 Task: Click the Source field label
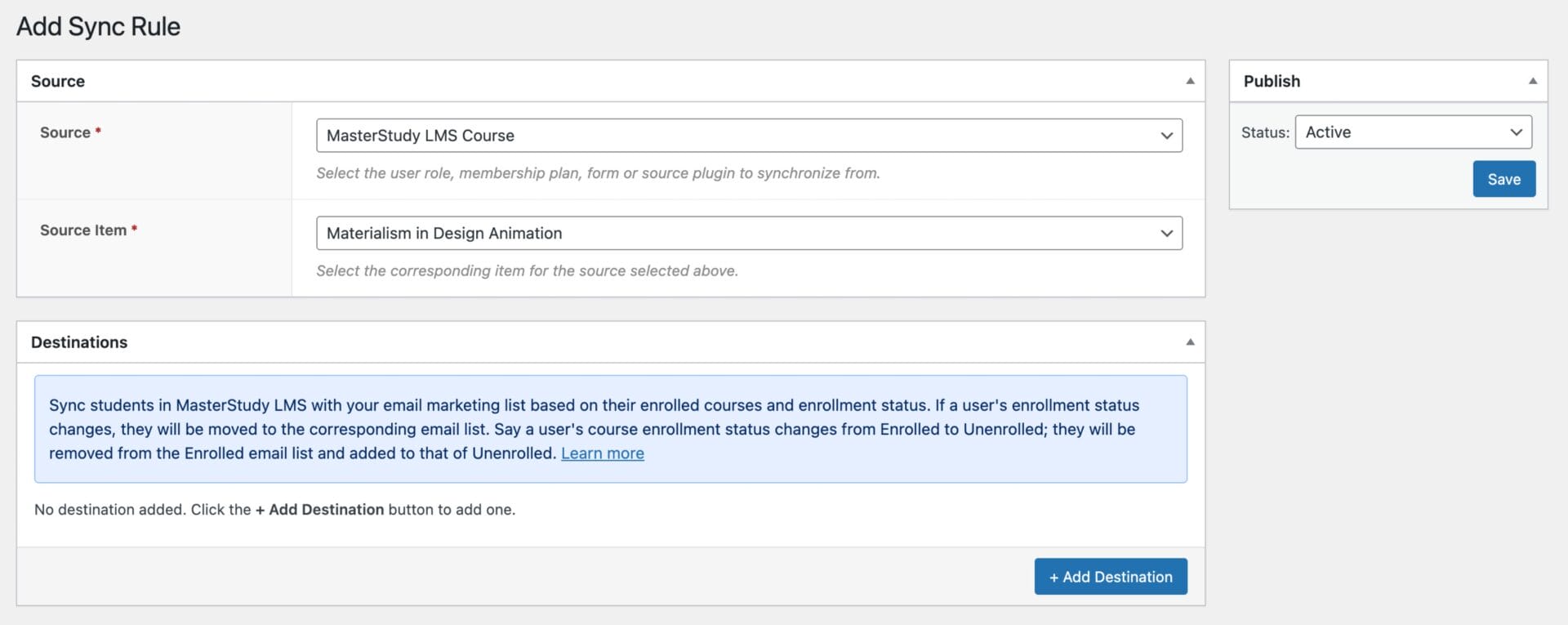coord(65,132)
